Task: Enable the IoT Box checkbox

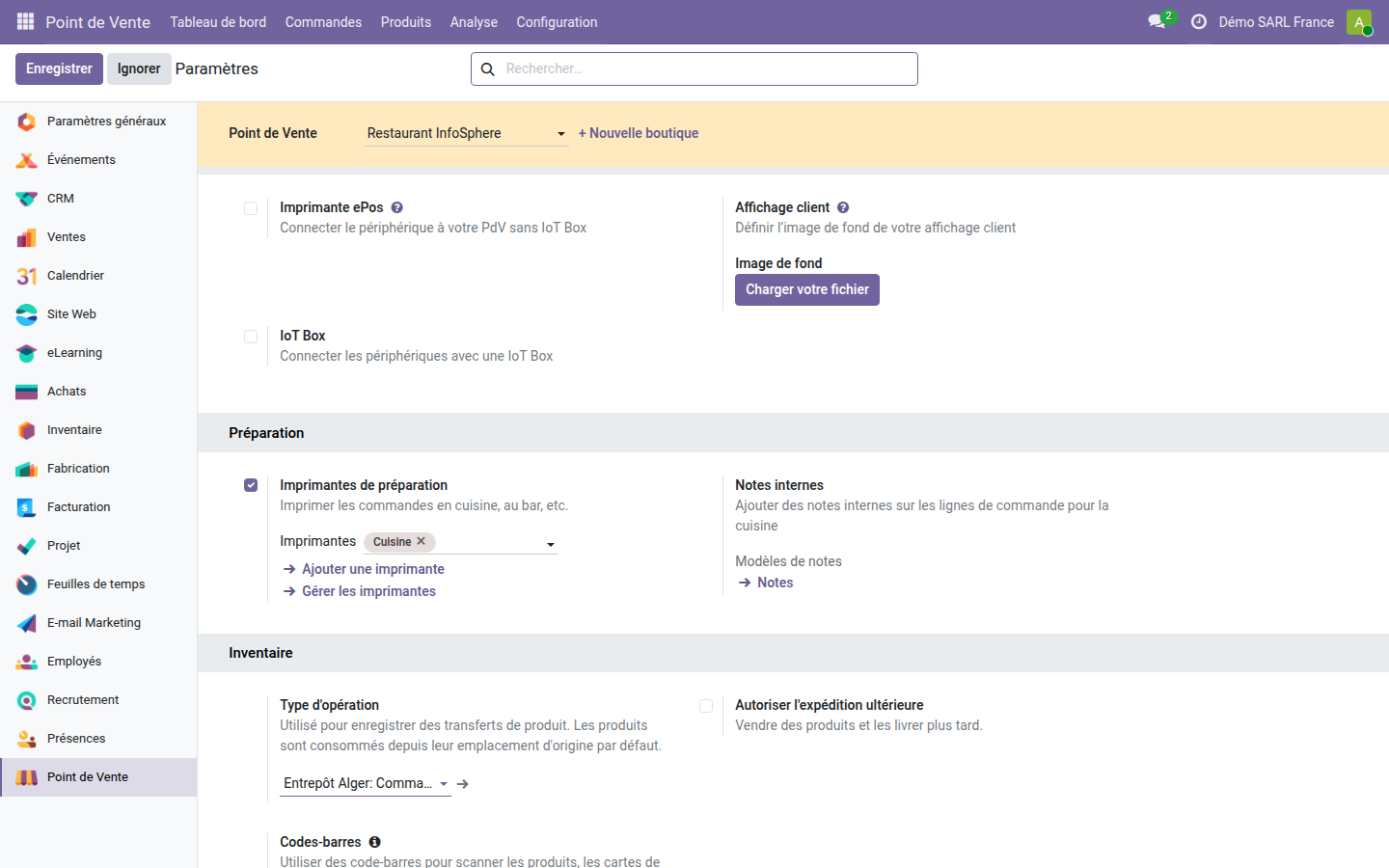Action: pyautogui.click(x=251, y=337)
